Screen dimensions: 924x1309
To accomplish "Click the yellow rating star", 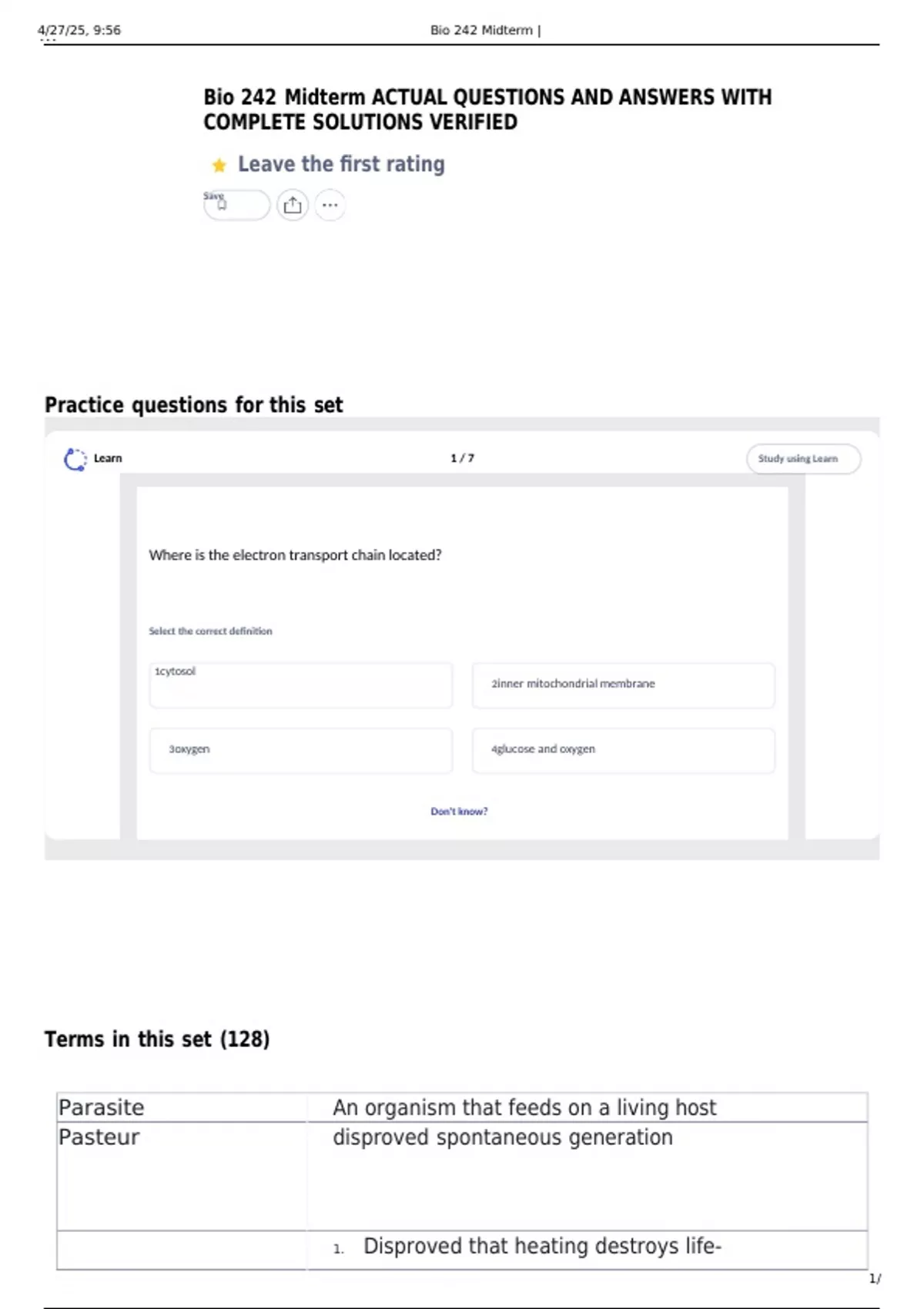I will click(219, 166).
